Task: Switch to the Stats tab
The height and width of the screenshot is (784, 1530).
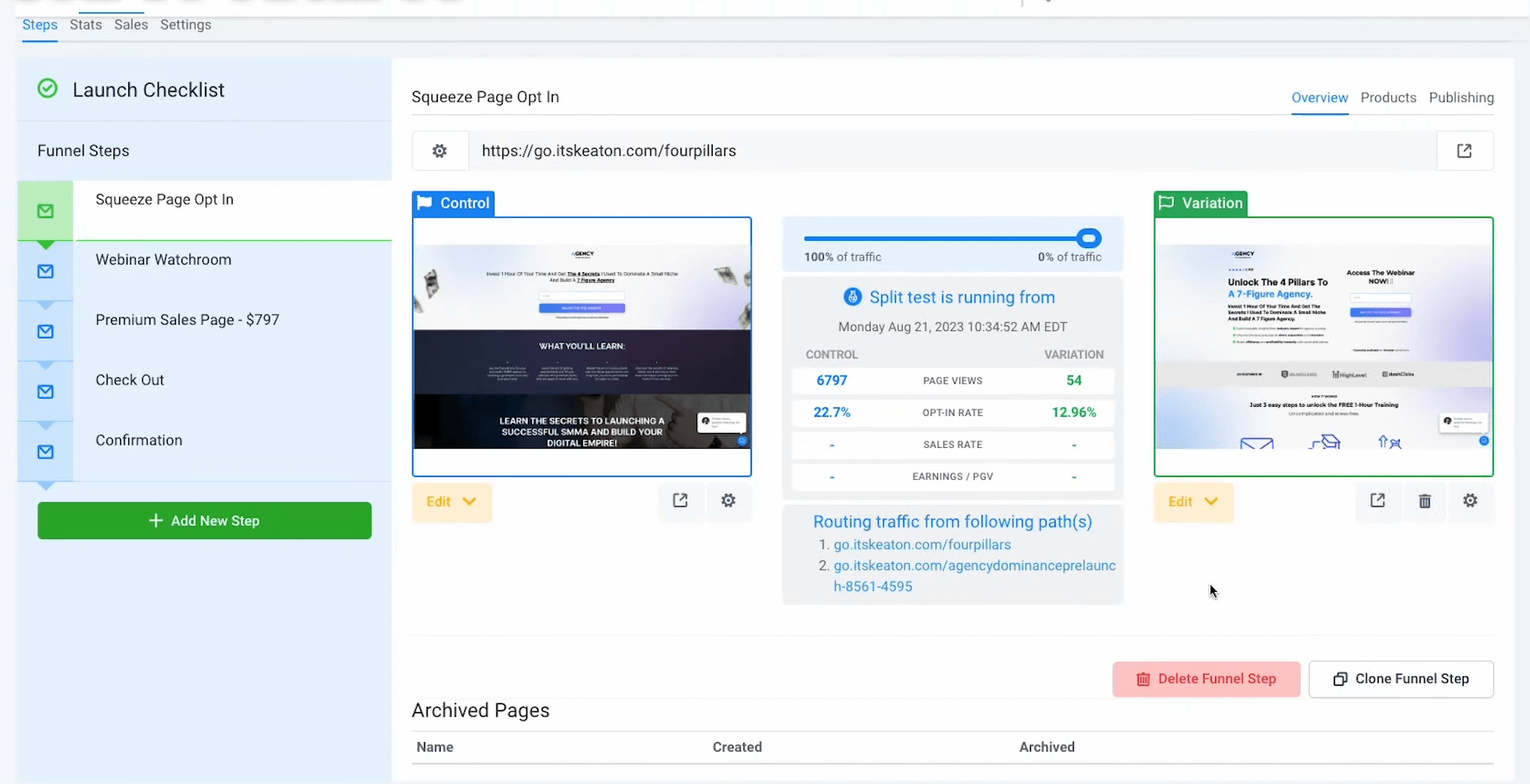Action: (86, 25)
